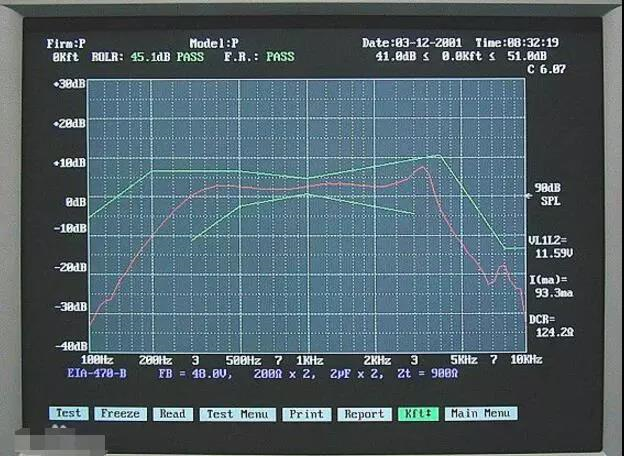Click the Freeze button
Image resolution: width=624 pixels, height=456 pixels.
coord(120,414)
